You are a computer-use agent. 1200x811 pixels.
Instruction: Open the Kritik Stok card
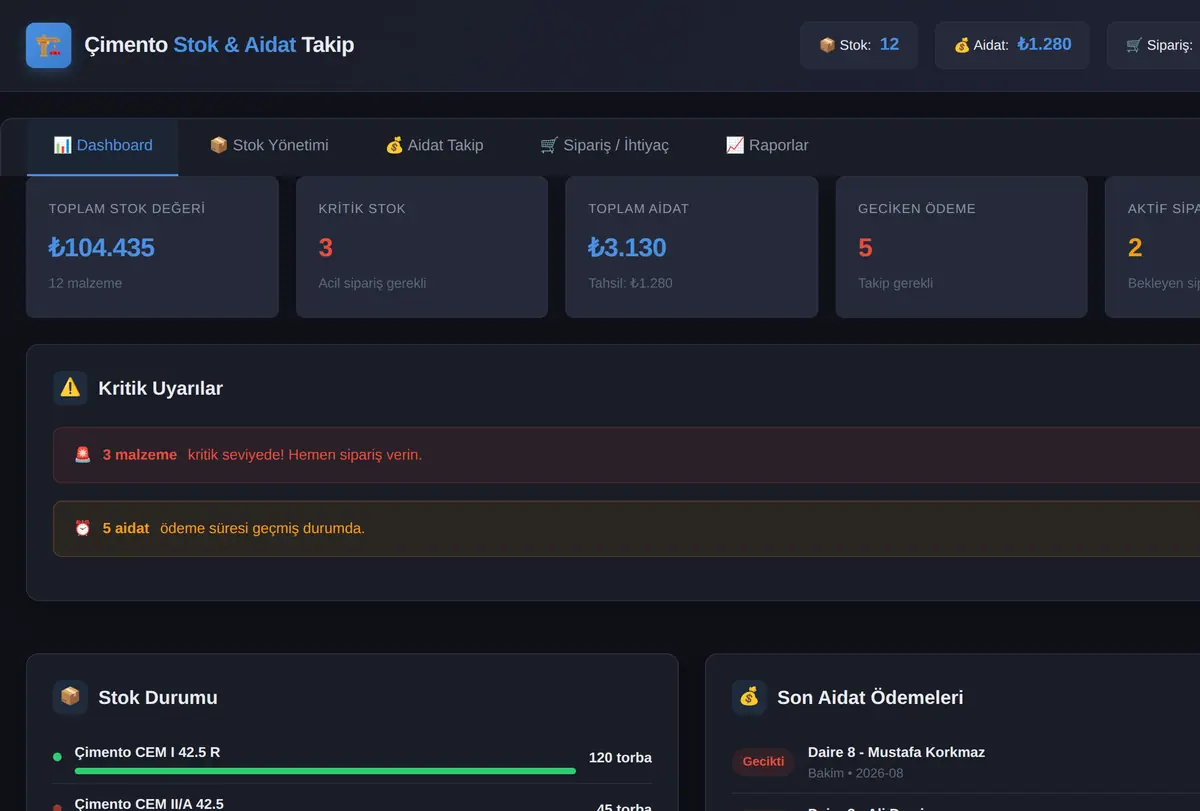(x=422, y=247)
